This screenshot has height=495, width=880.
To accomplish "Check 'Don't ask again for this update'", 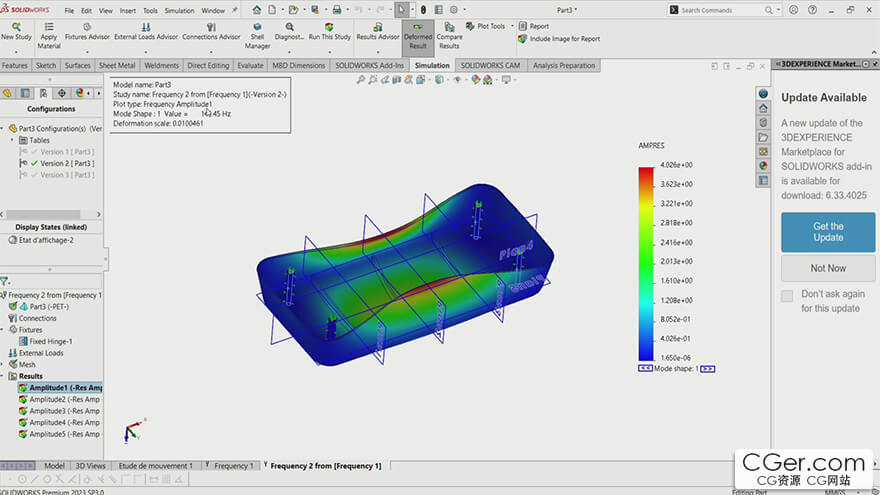I will 788,296.
